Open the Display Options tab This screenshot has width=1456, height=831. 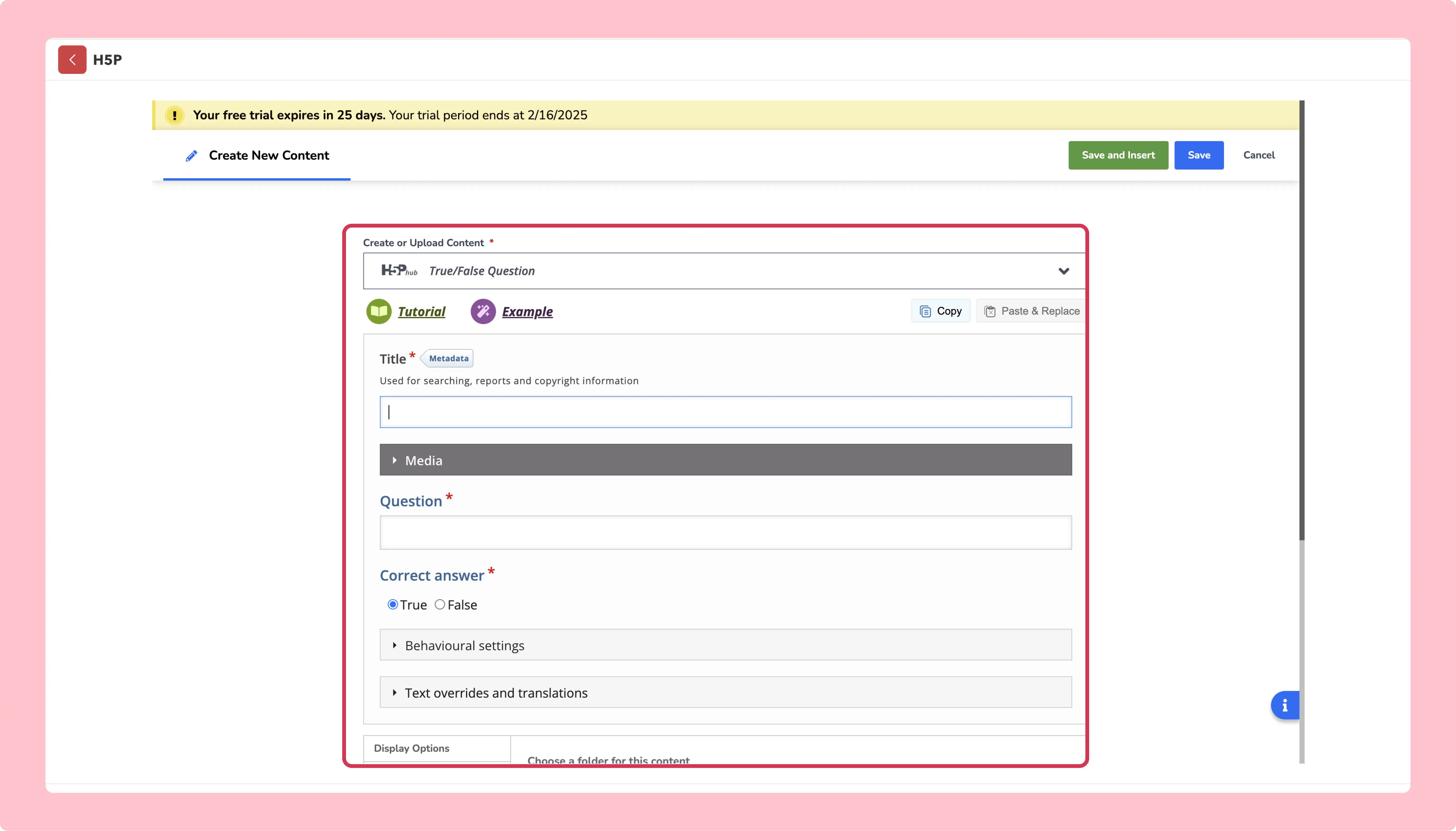coord(437,748)
